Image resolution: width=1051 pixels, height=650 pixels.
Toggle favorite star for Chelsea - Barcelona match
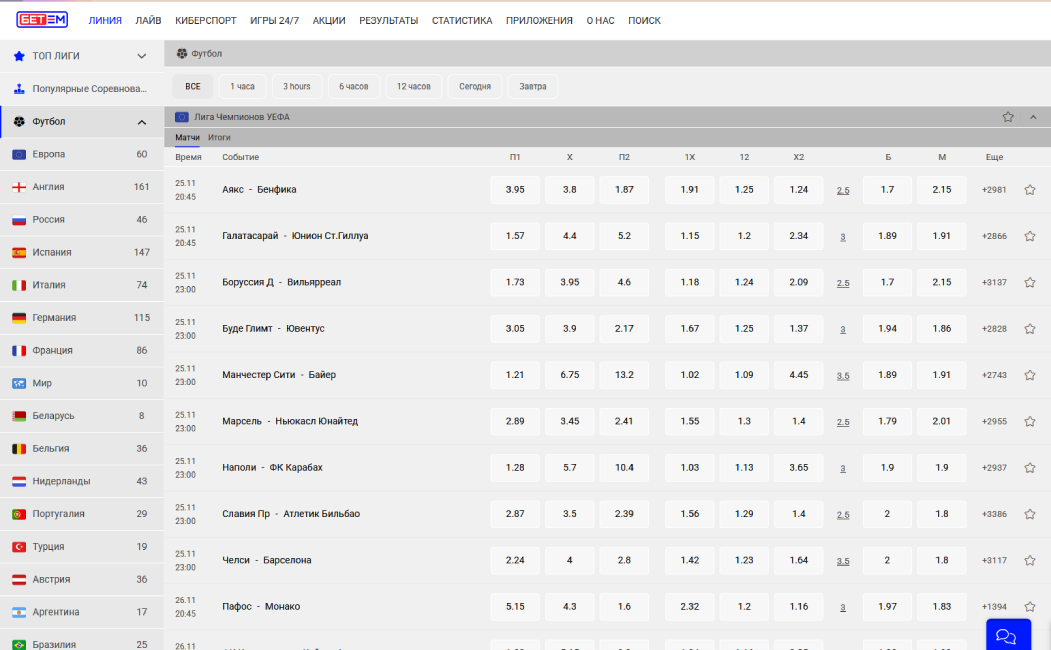(1029, 560)
